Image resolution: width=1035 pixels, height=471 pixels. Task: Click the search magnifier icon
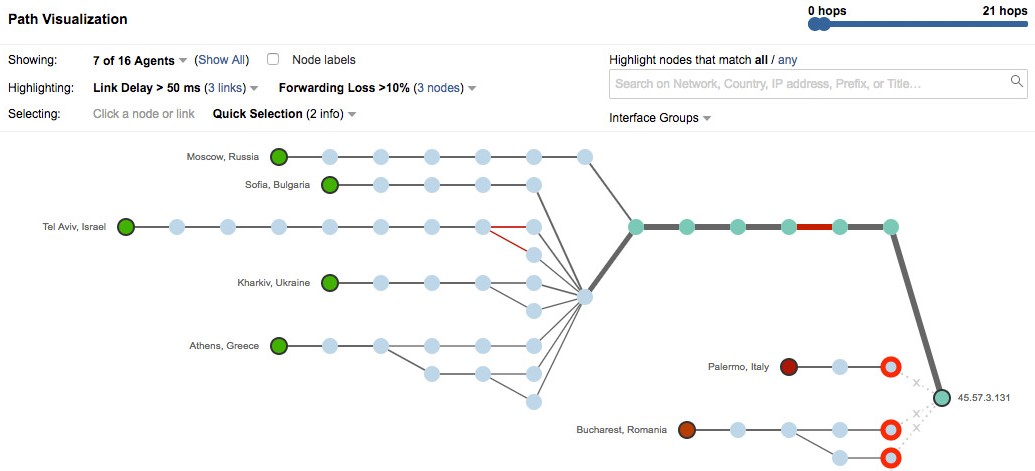click(1017, 81)
